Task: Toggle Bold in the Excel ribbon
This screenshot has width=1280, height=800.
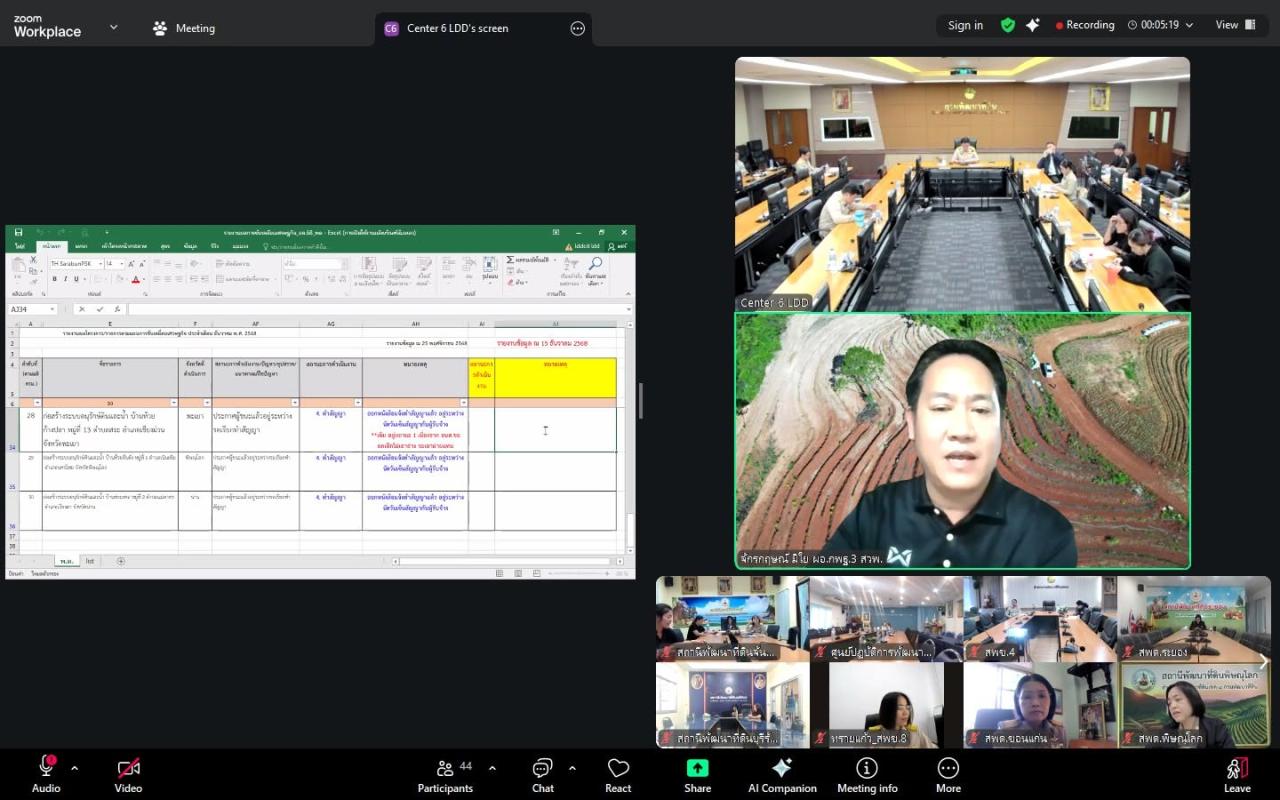Action: (x=54, y=279)
